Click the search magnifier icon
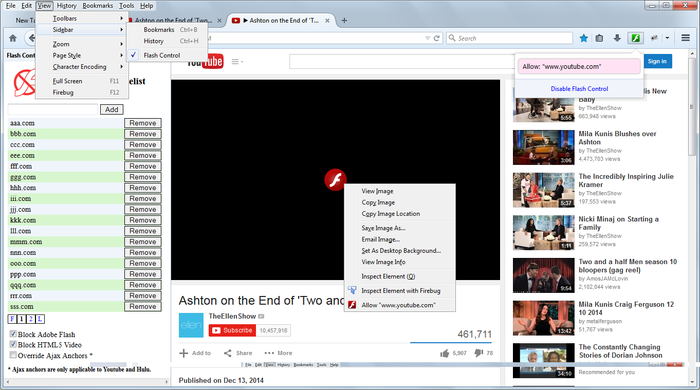The image size is (700, 390). 452,38
